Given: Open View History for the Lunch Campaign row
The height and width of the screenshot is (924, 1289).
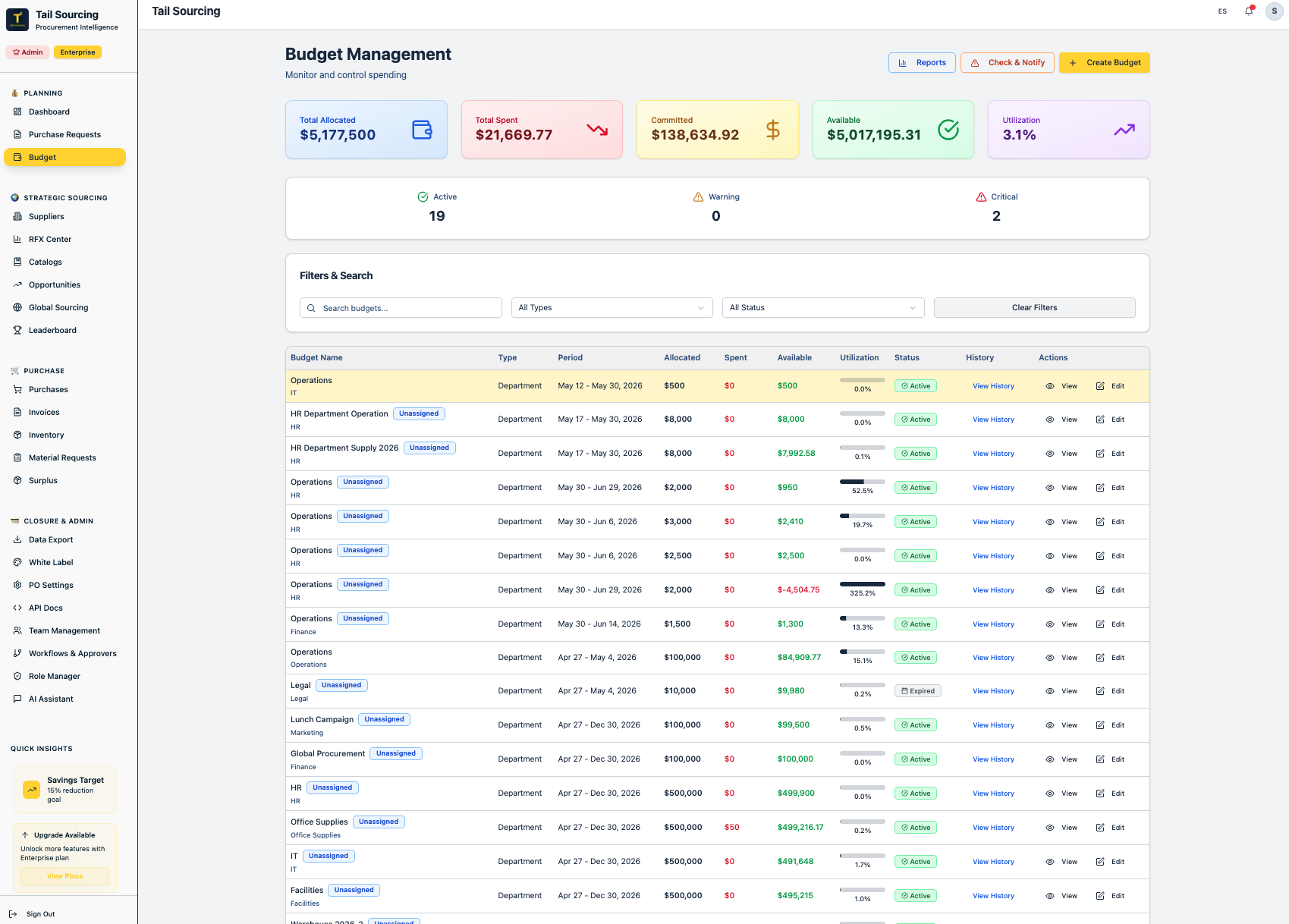Looking at the screenshot, I should point(993,725).
